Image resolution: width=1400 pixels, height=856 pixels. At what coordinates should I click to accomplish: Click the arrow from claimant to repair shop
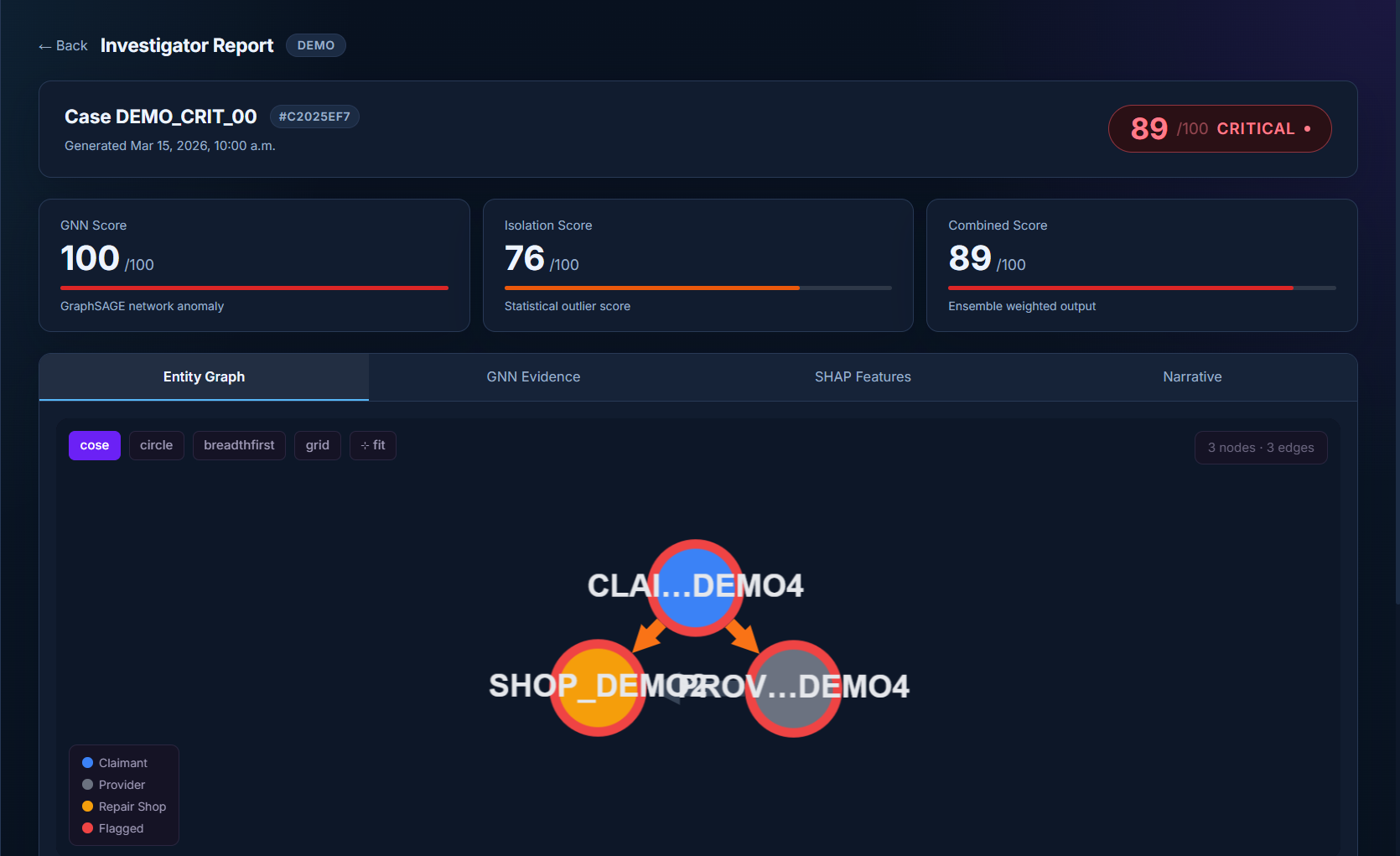[648, 636]
